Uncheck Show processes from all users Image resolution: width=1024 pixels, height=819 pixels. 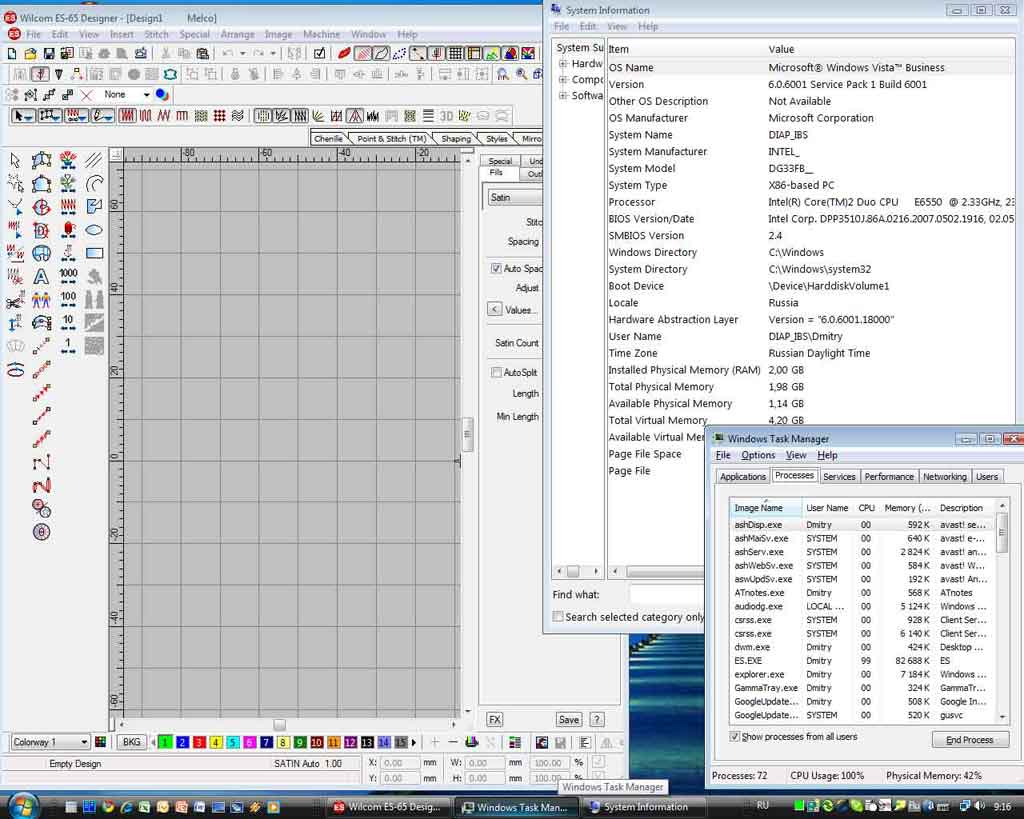(x=735, y=737)
